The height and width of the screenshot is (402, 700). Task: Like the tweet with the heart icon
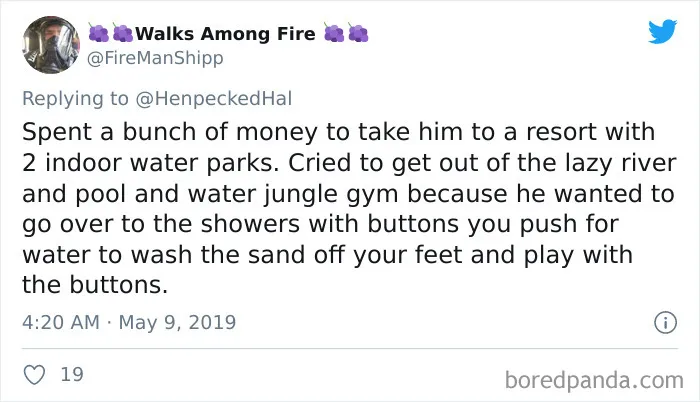pyautogui.click(x=34, y=375)
